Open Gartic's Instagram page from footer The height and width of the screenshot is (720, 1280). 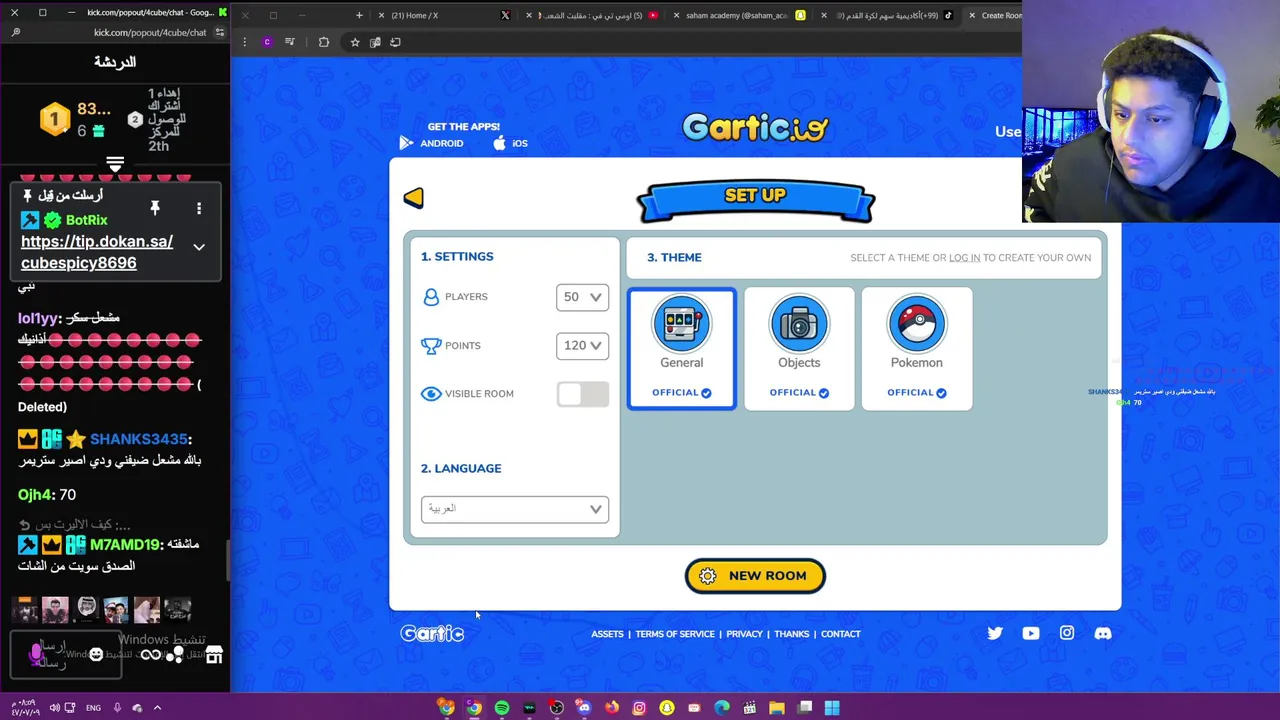tap(1067, 633)
